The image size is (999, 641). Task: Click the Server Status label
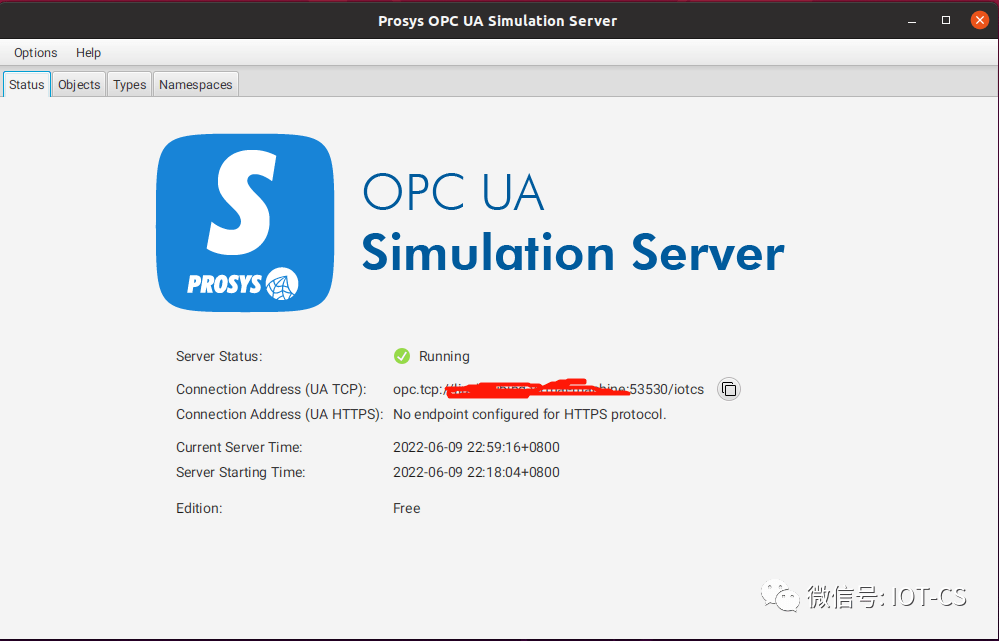point(219,356)
